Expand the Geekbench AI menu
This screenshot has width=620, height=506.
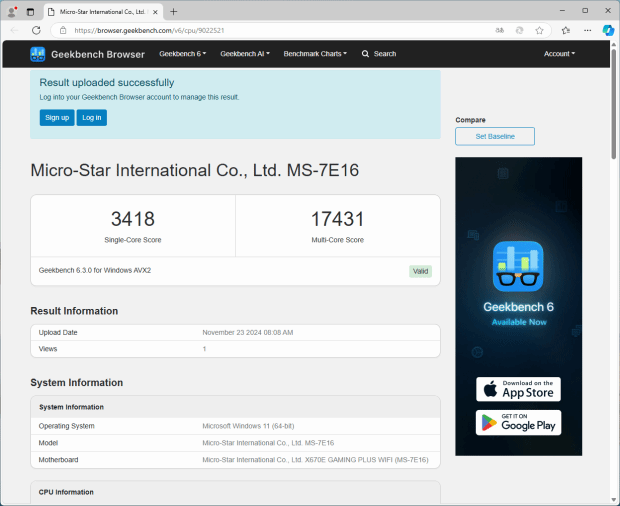click(x=245, y=54)
